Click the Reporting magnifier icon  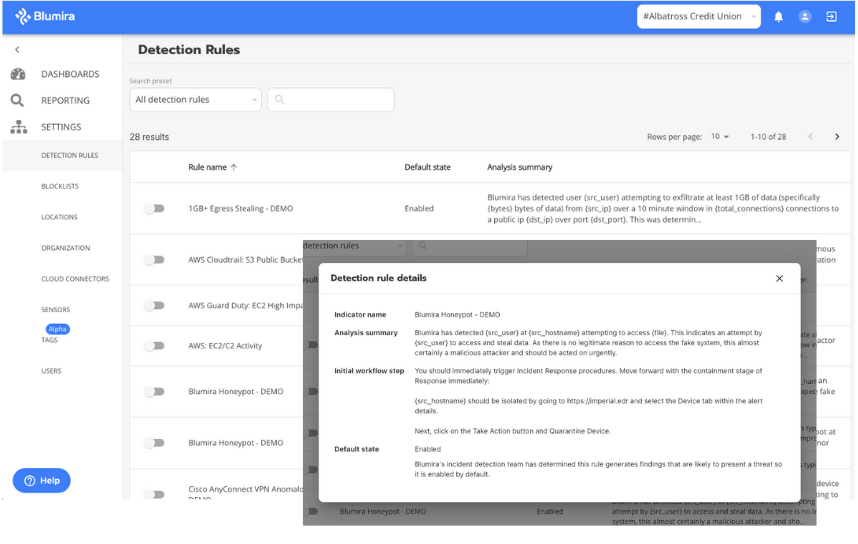18,100
